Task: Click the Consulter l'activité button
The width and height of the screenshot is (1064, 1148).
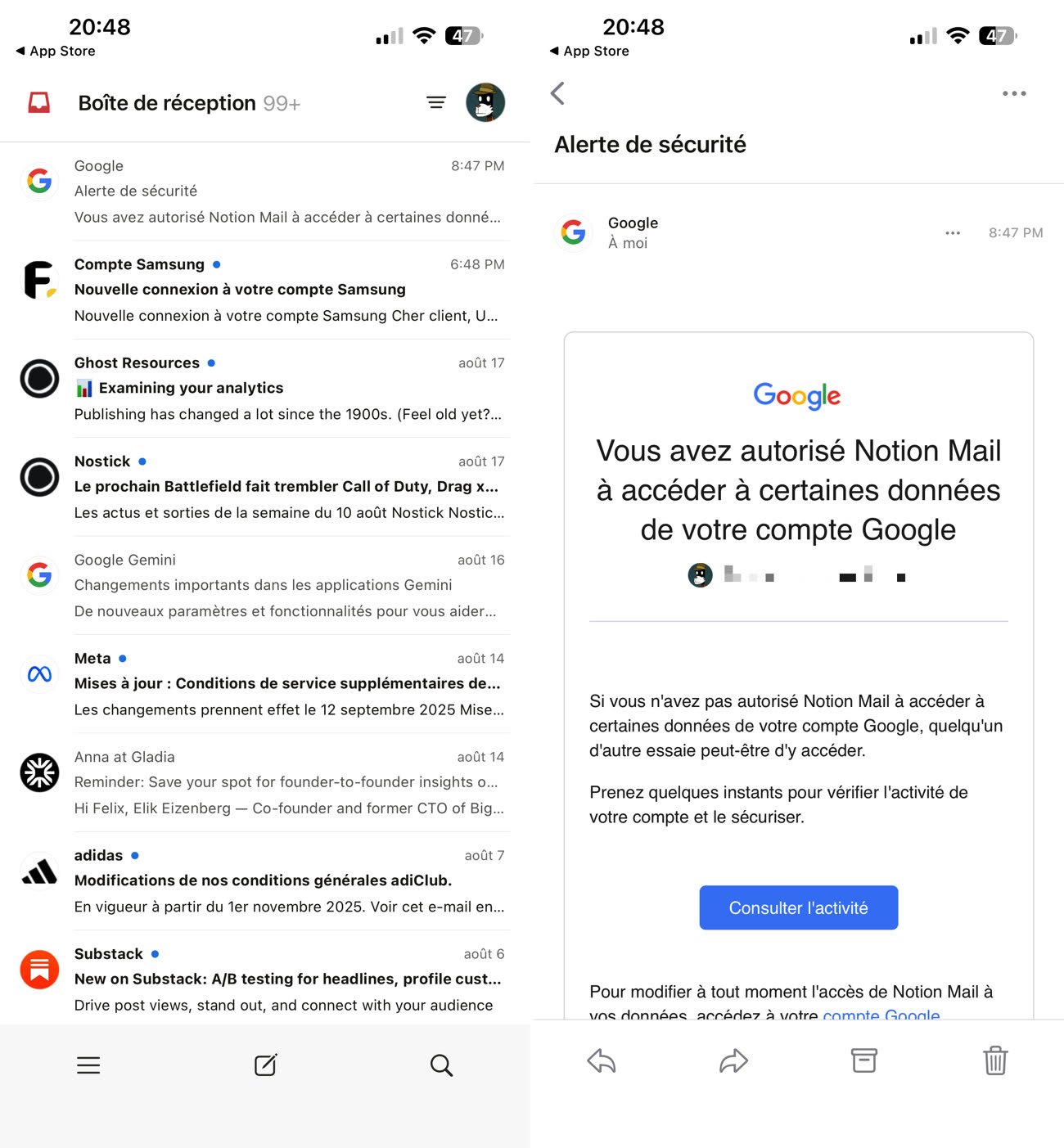Action: tap(799, 907)
